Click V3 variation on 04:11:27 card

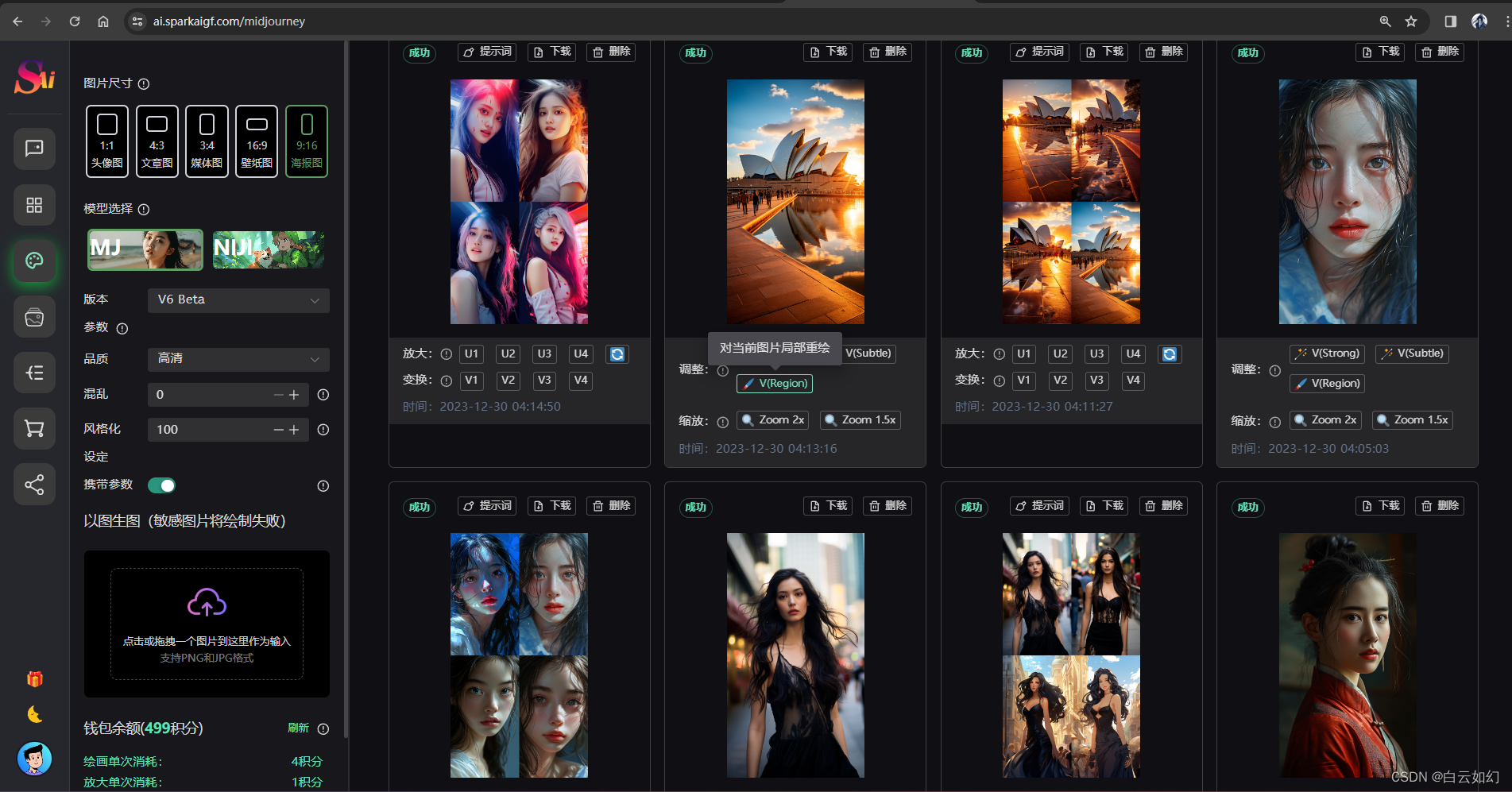1096,381
